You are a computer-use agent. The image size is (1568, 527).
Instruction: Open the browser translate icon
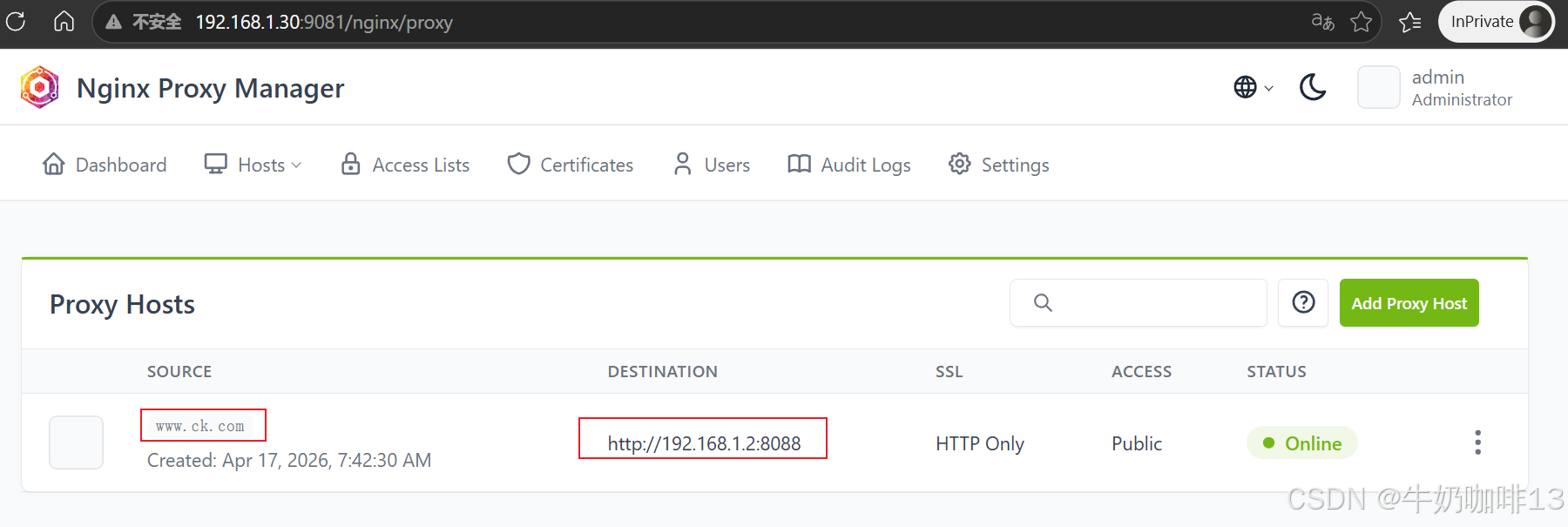click(1322, 22)
